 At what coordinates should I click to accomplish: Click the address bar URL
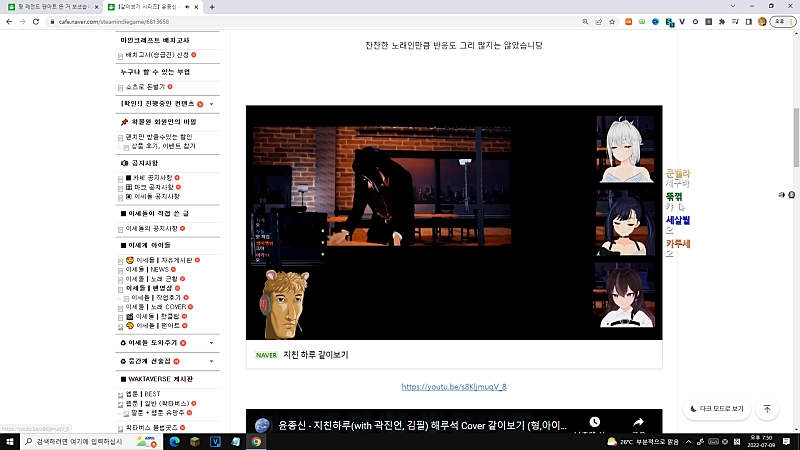(113, 22)
